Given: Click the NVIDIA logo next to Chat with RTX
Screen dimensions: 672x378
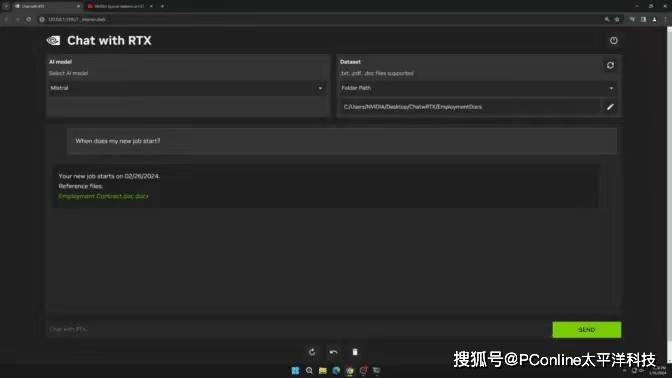Looking at the screenshot, I should click(x=54, y=41).
